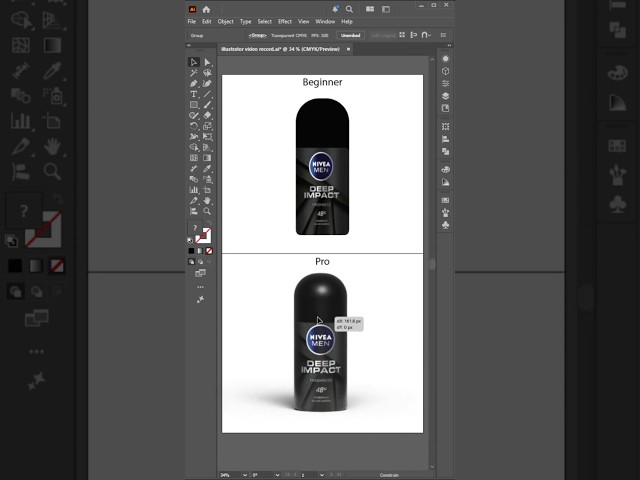The height and width of the screenshot is (480, 640).
Task: Select the Zoom tool in toolbar
Action: (x=207, y=211)
